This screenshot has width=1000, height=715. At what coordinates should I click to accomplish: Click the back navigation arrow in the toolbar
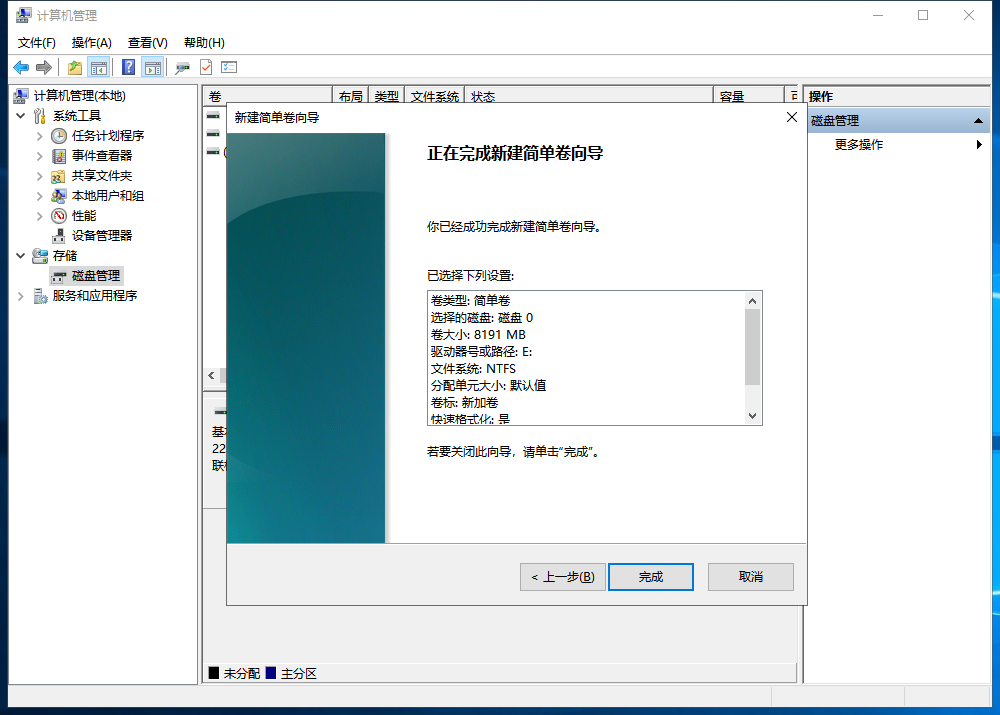(x=20, y=66)
